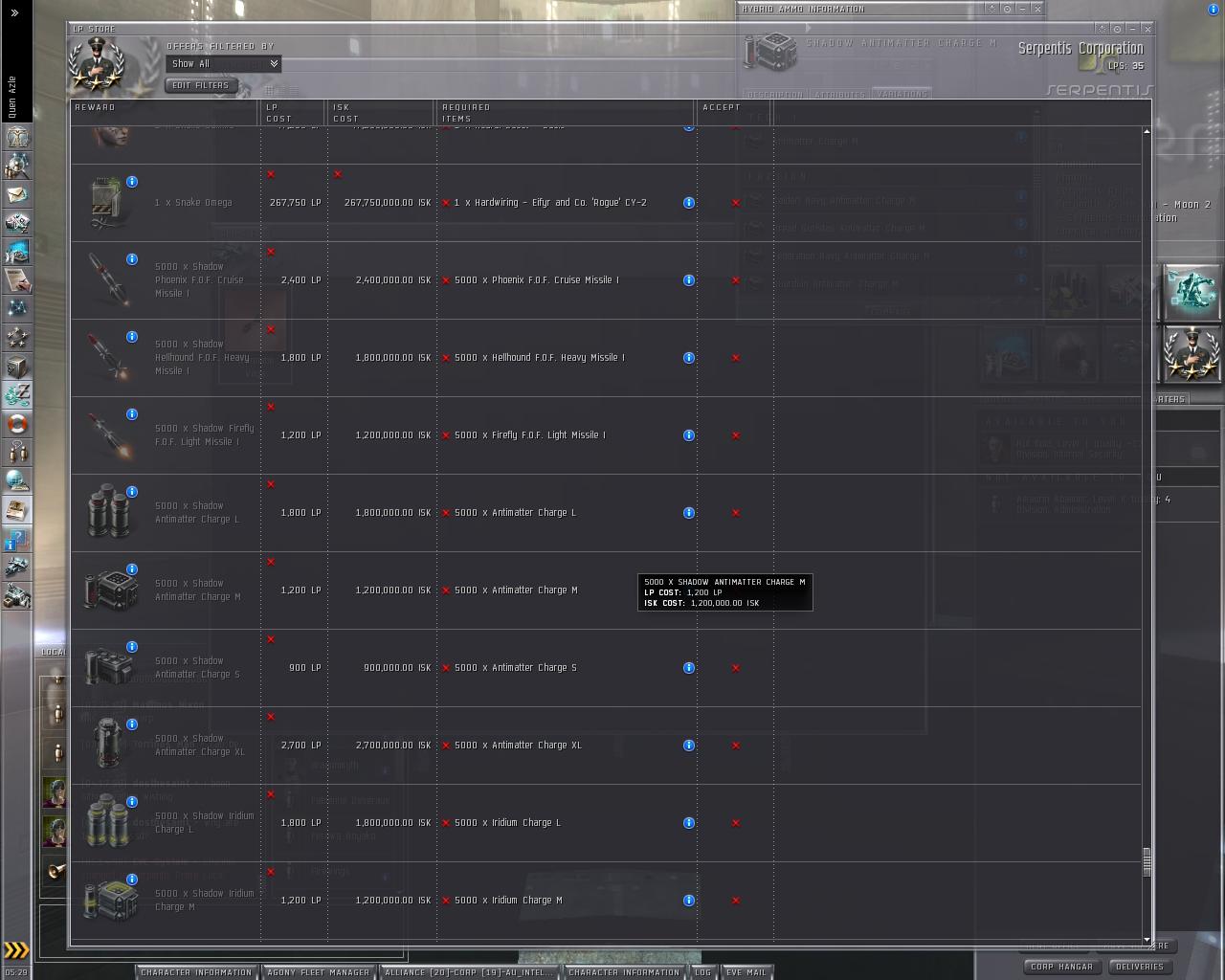Screen dimensions: 1225x980
Task: Click the agent star portrait icon in the station panel
Action: tap(1192, 353)
